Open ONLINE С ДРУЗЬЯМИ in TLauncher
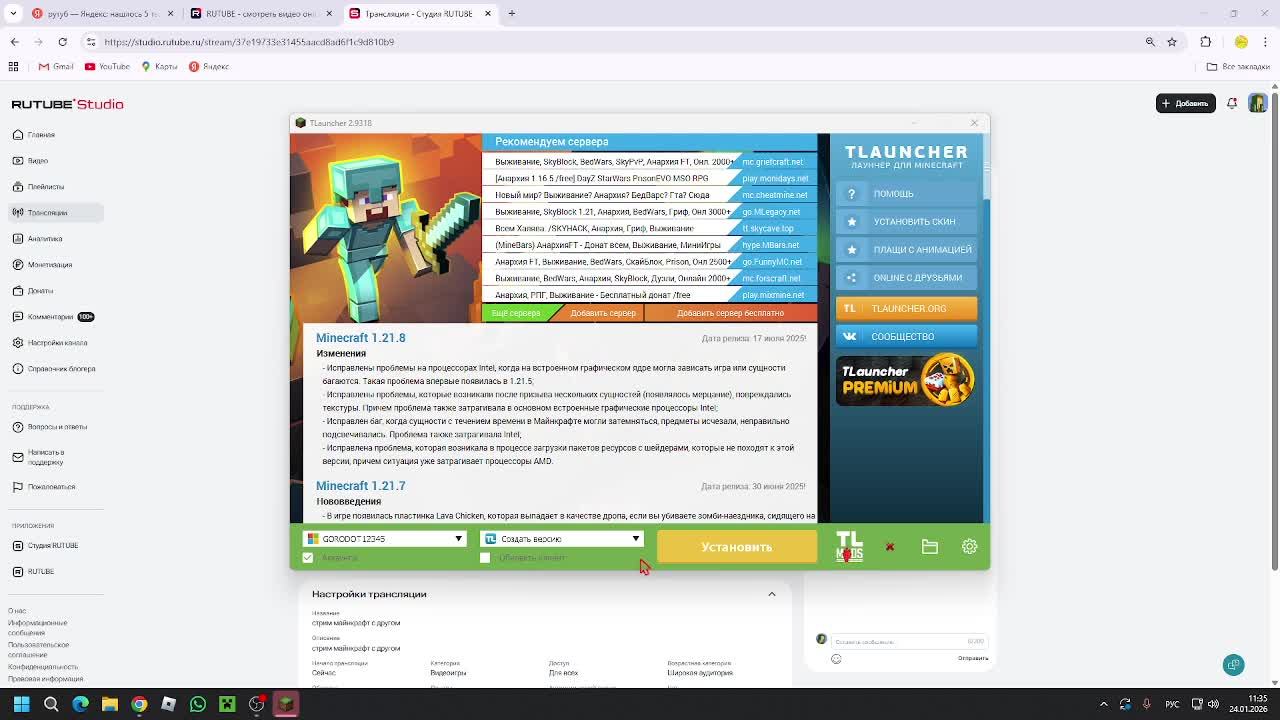The height and width of the screenshot is (720, 1280). [x=907, y=278]
